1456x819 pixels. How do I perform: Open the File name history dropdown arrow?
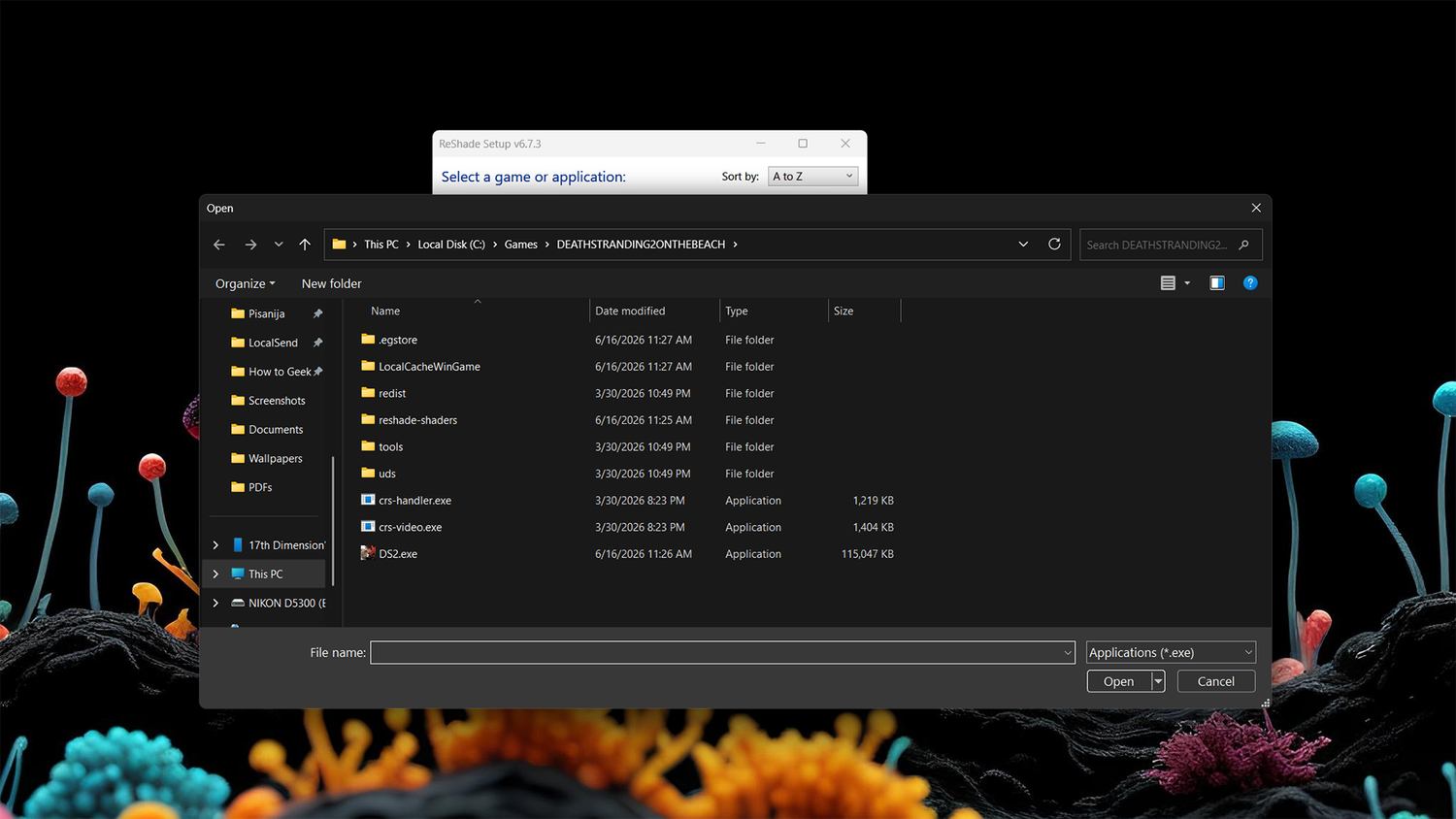point(1068,652)
